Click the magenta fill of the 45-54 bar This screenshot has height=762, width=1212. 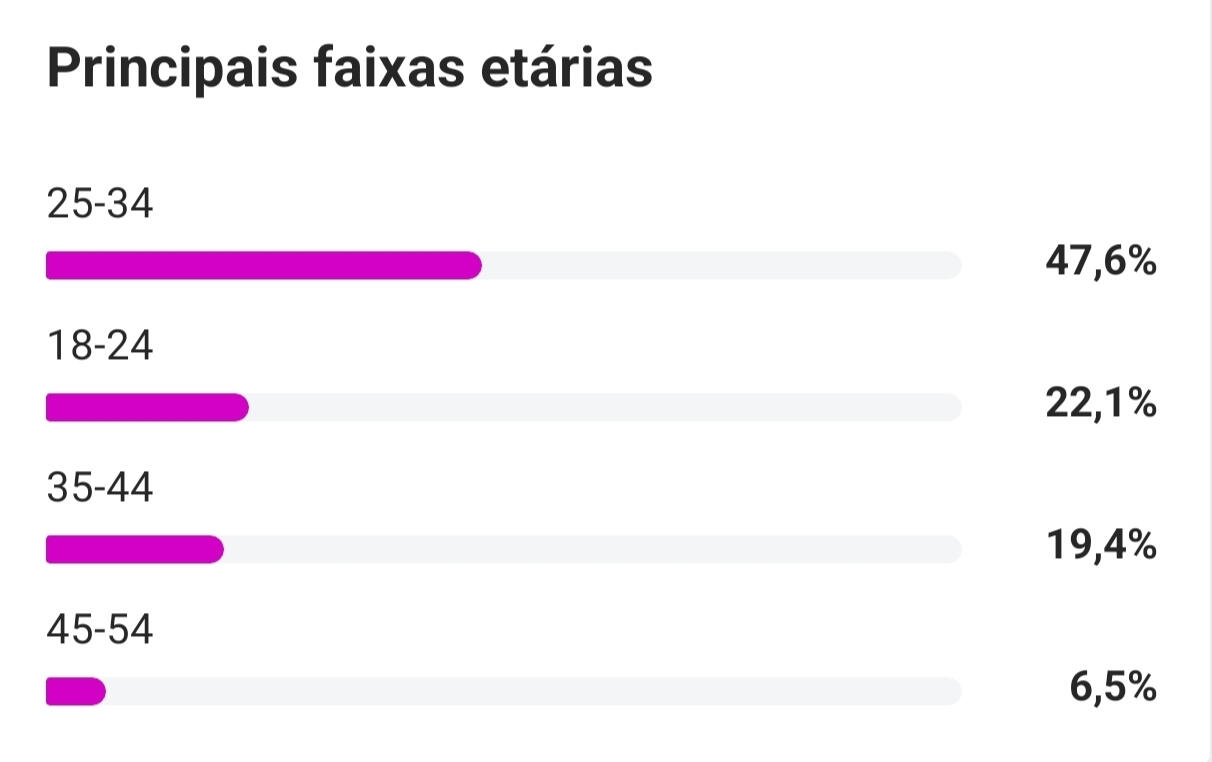coord(75,691)
